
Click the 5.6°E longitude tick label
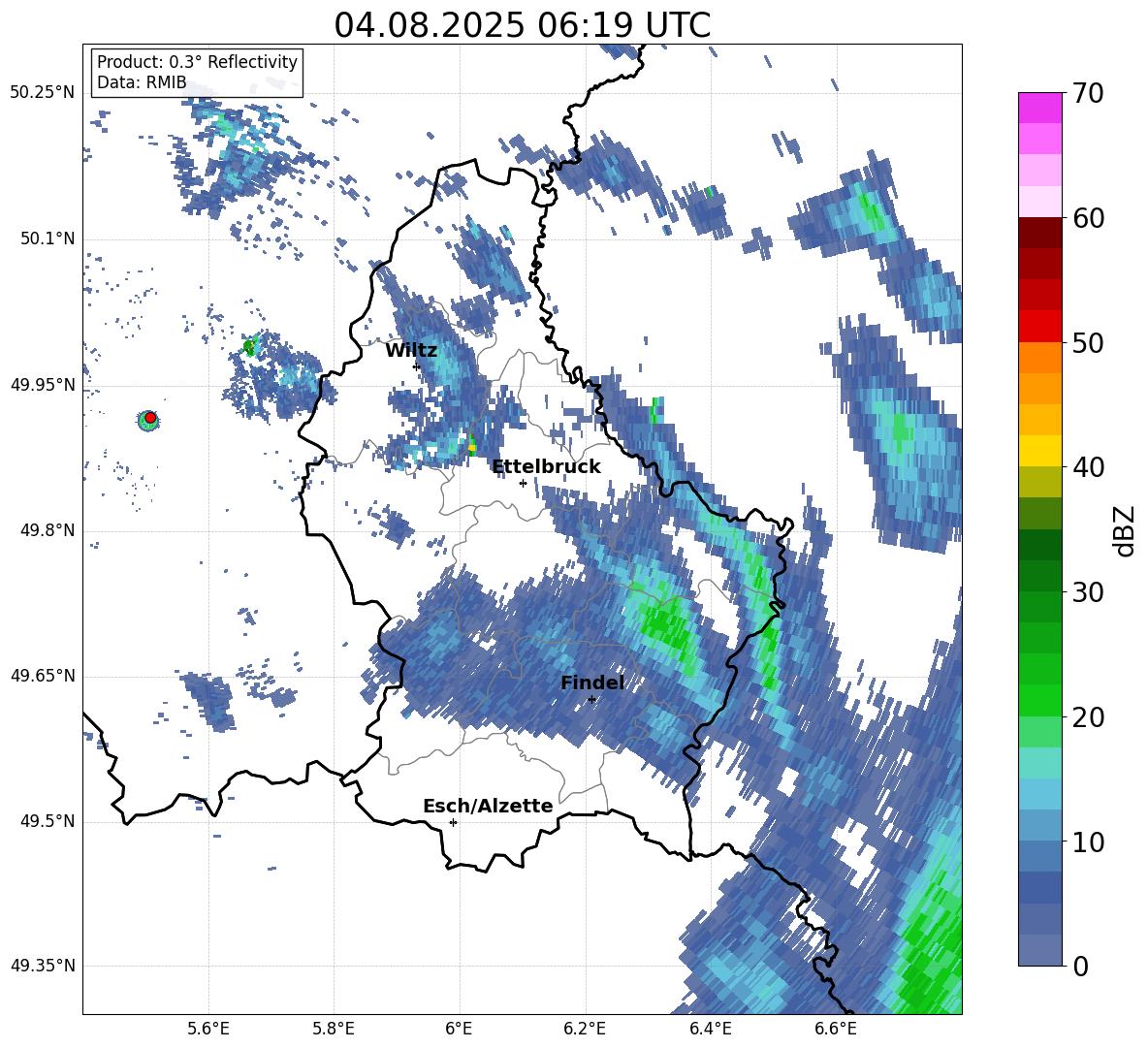pyautogui.click(x=208, y=1029)
